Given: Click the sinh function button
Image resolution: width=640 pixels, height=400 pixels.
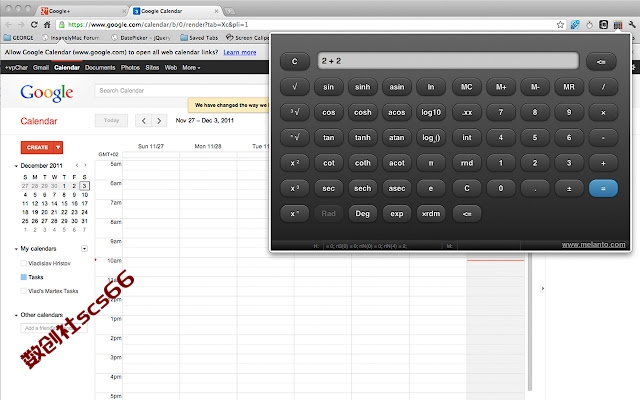Looking at the screenshot, I should click(x=362, y=87).
